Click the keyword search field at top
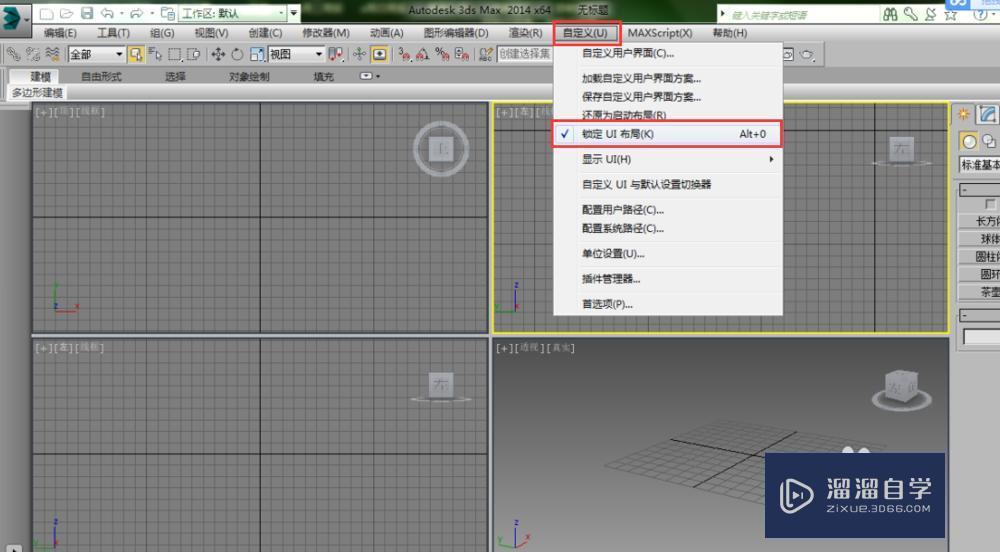Viewport: 1000px width, 552px height. [802, 14]
